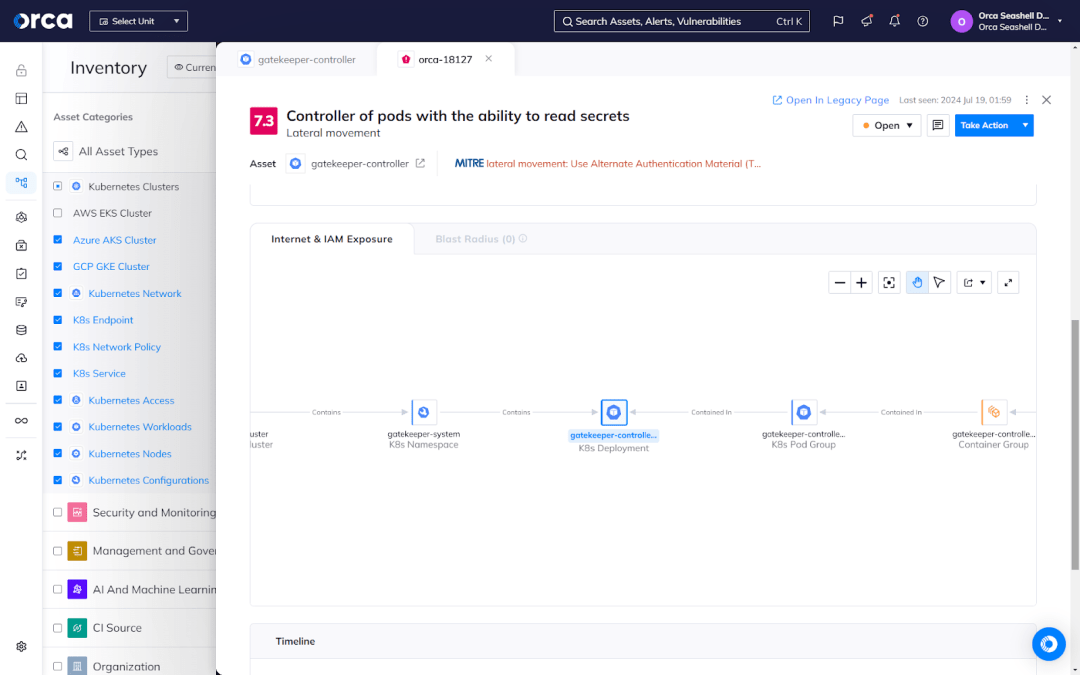Screen dimensions: 1080x675
Task: Click the Take Action button
Action: tap(986, 125)
